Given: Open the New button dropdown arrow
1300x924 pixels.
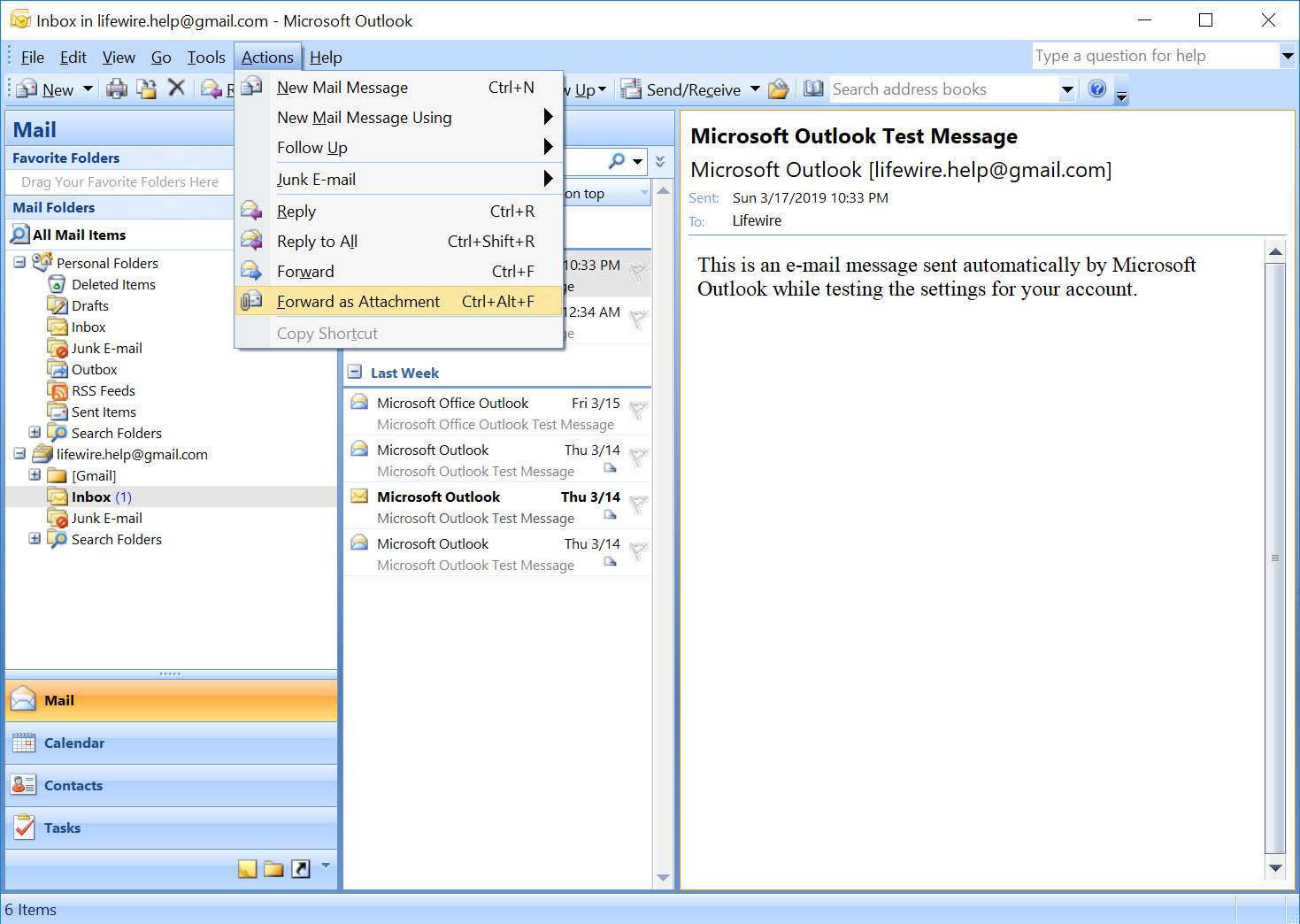Looking at the screenshot, I should (88, 89).
